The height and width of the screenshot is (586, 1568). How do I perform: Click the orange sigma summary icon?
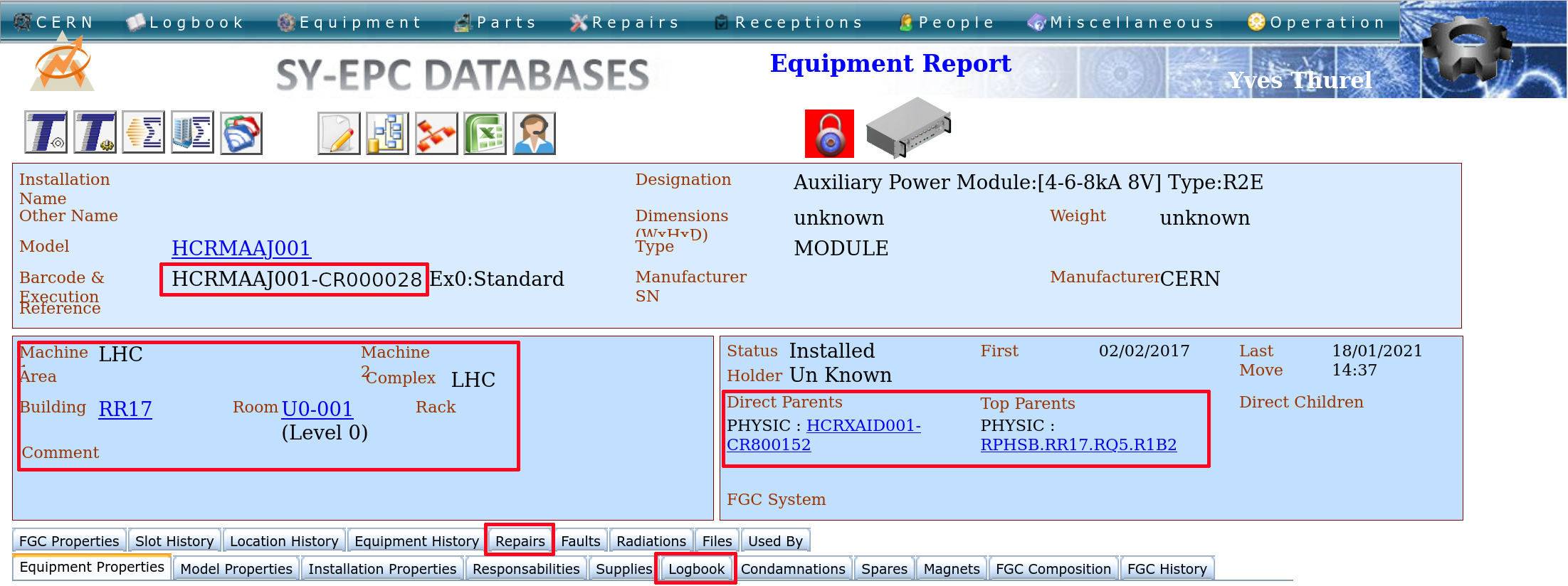[x=144, y=132]
